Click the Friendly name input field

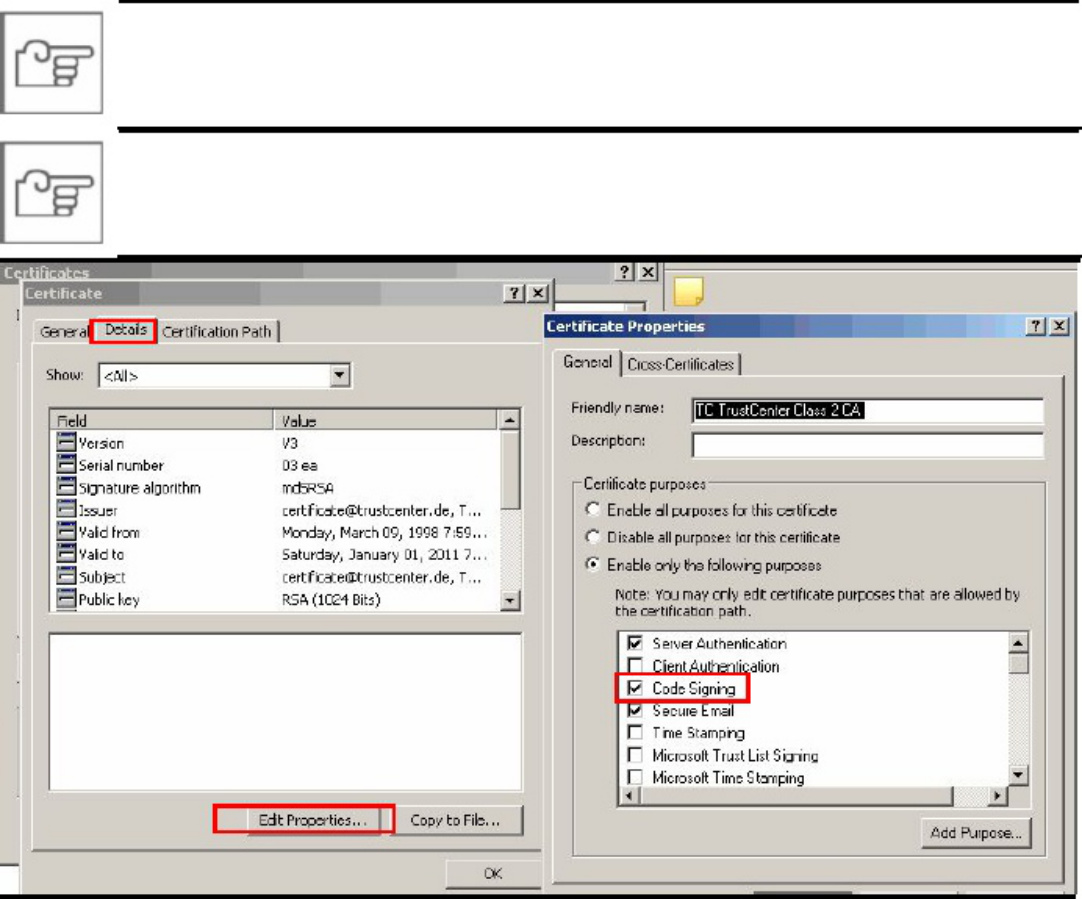point(868,410)
